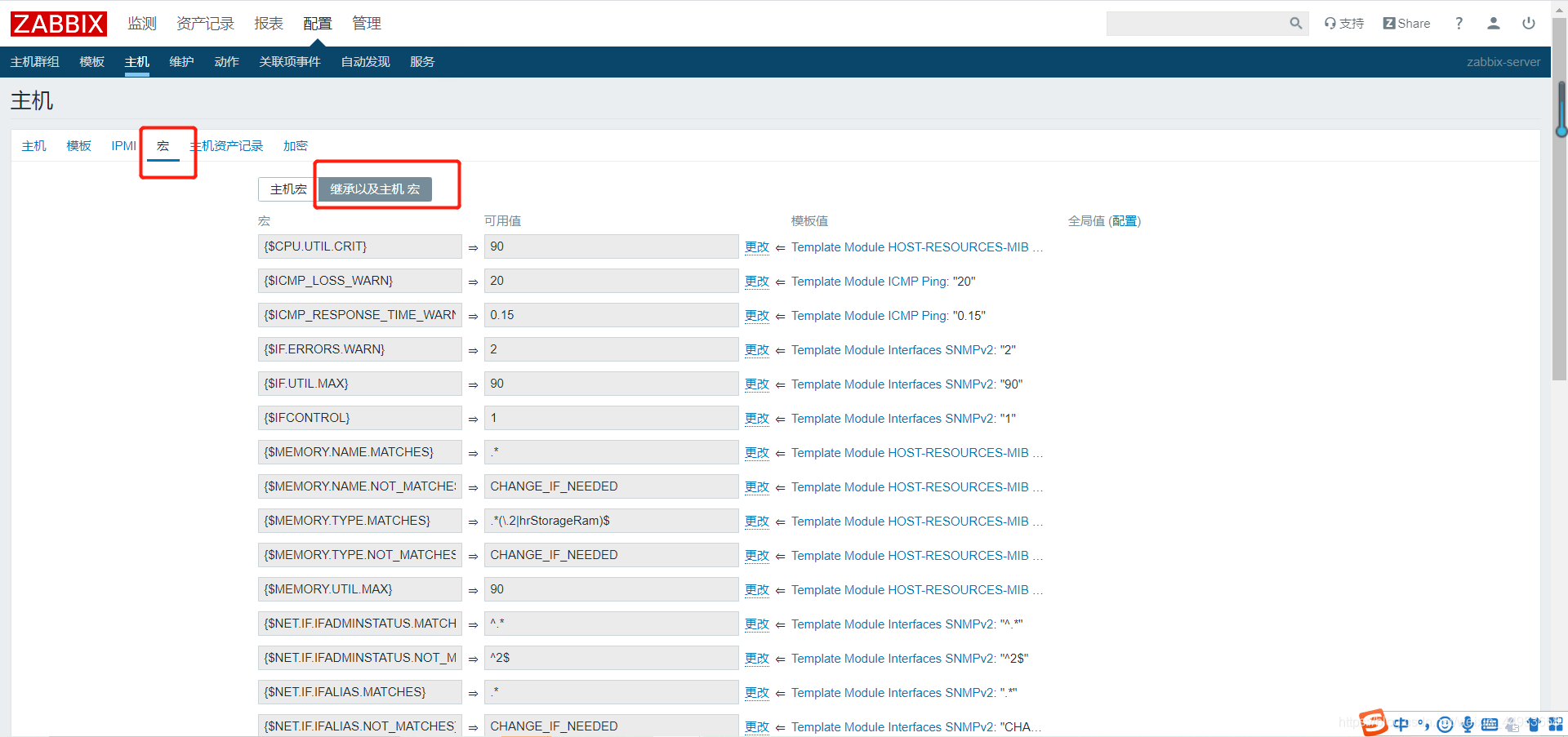The width and height of the screenshot is (1568, 737).
Task: Click the search magnifier icon
Action: tap(1295, 24)
